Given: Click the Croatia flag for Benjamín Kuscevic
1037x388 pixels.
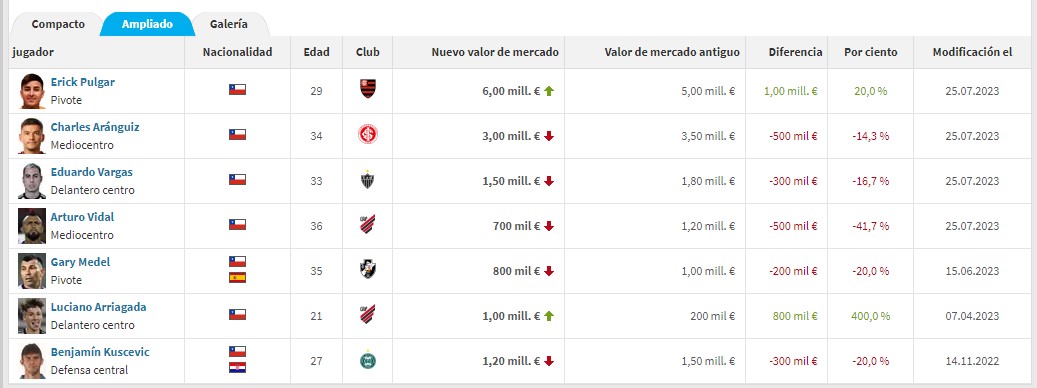Looking at the screenshot, I should [237, 368].
